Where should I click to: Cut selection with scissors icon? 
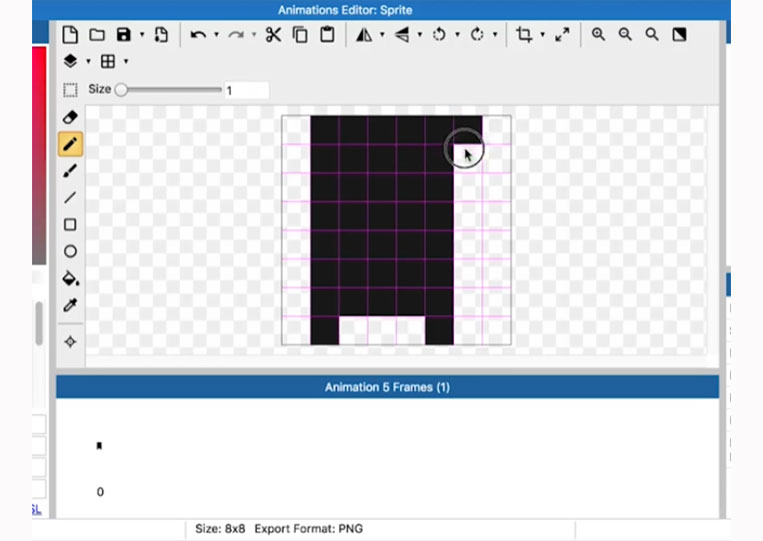273,35
